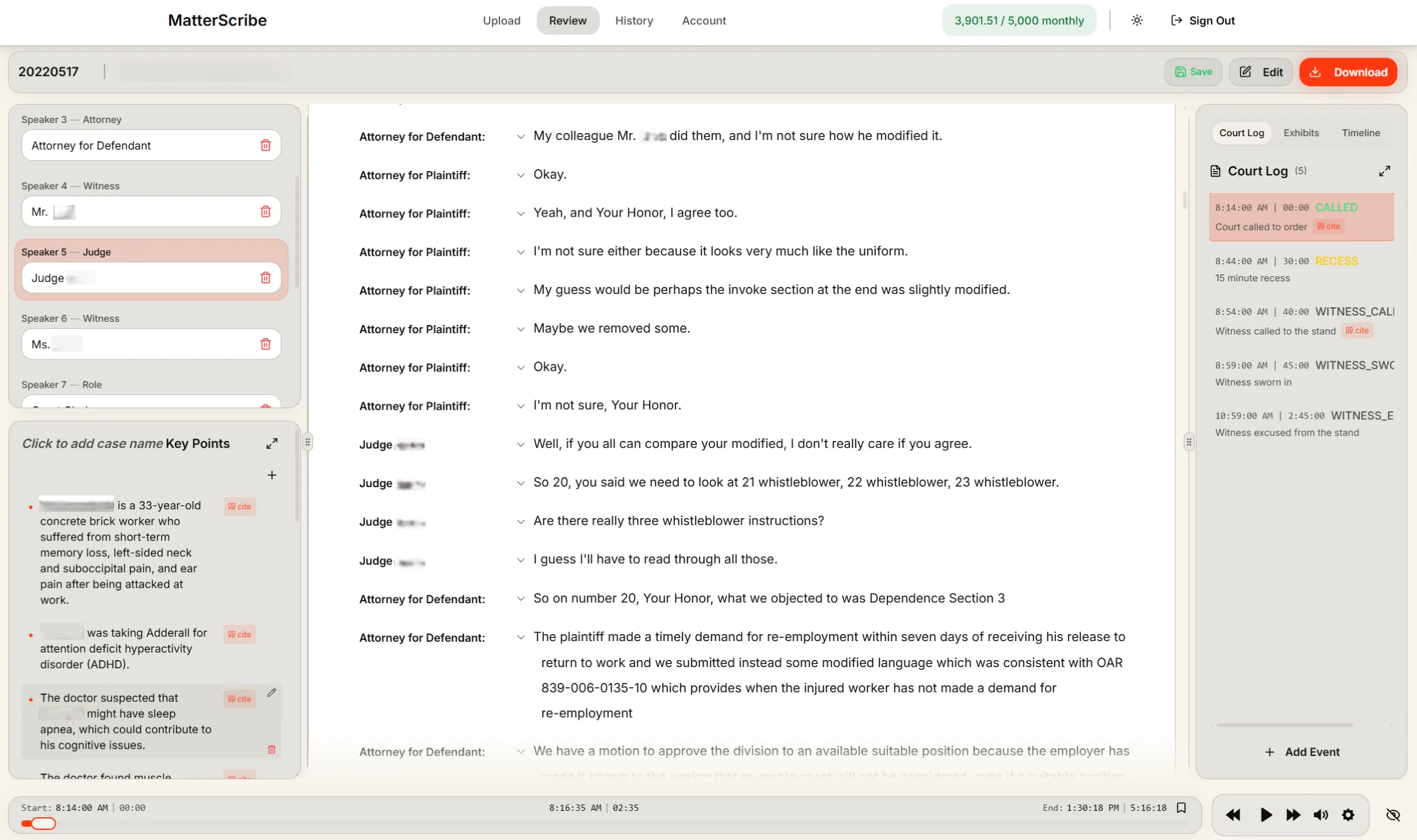Expand the Court Log to full view
The width and height of the screenshot is (1417, 840).
click(1385, 171)
